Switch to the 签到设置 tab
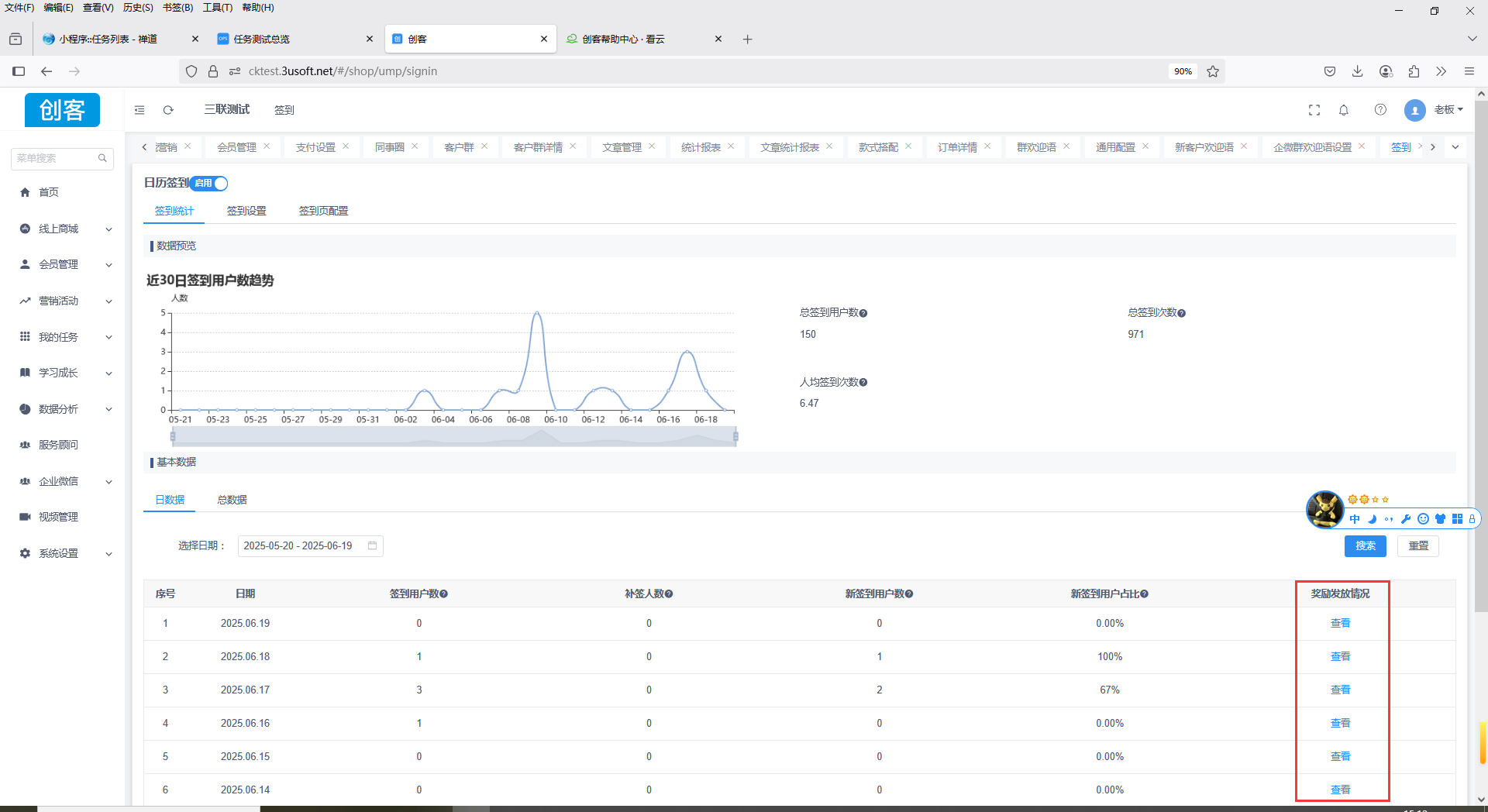This screenshot has height=812, width=1488. [x=246, y=211]
